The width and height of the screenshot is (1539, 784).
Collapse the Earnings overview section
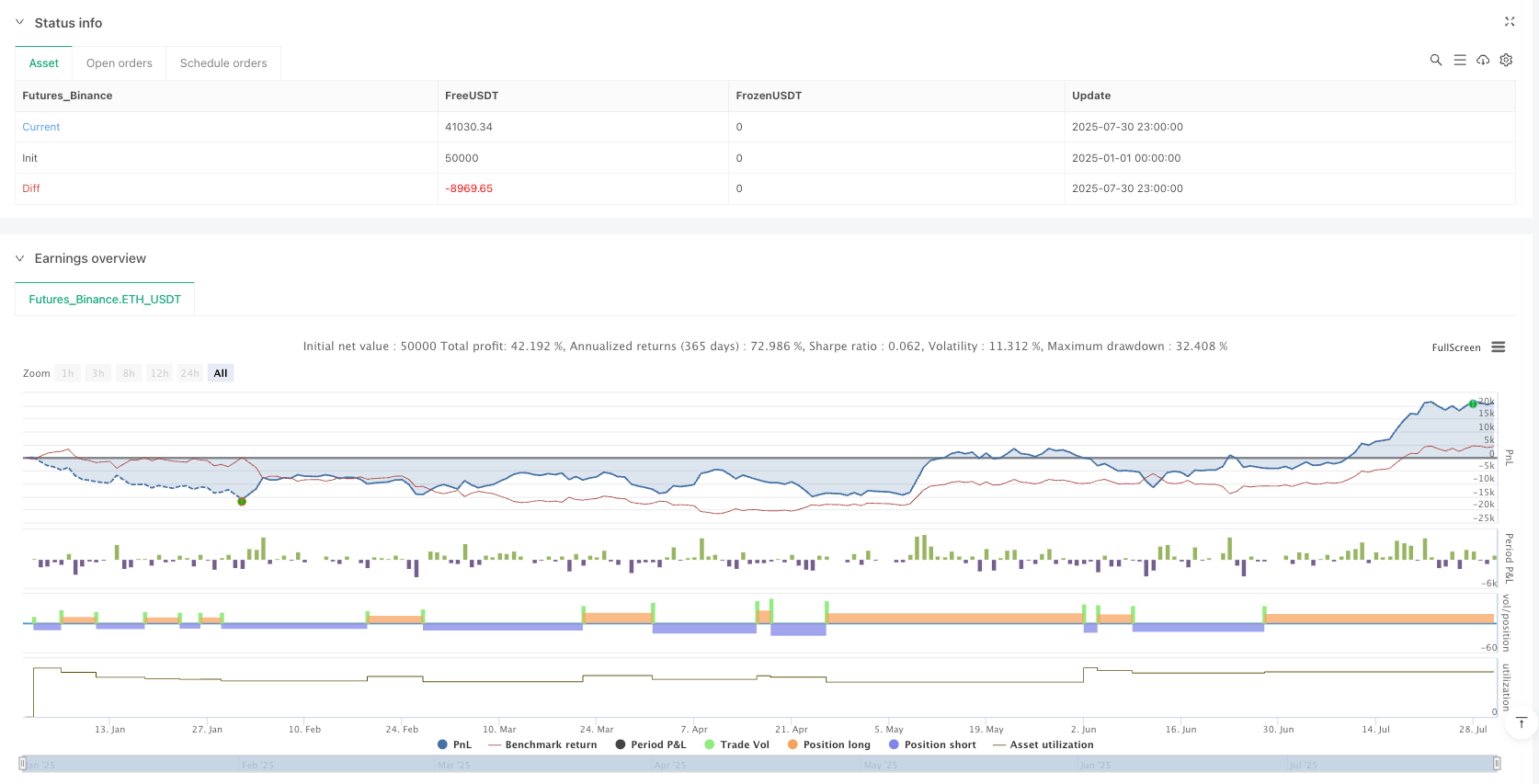[x=19, y=258]
